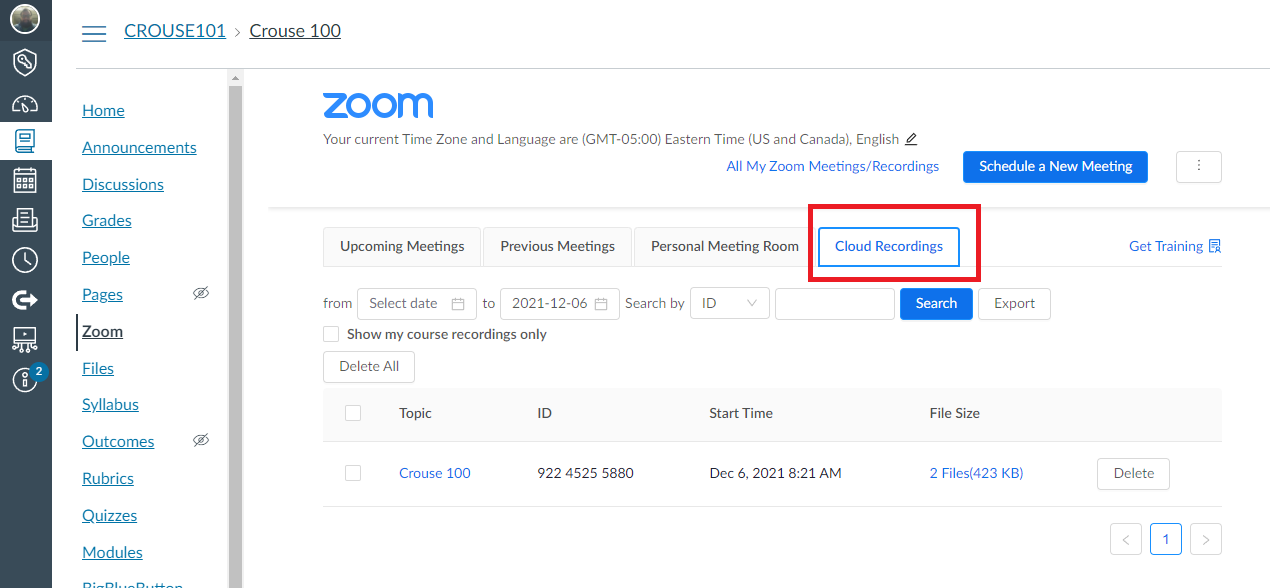Open the calendar icon in the 2021-12-06 date field
The image size is (1270, 588).
[x=601, y=303]
